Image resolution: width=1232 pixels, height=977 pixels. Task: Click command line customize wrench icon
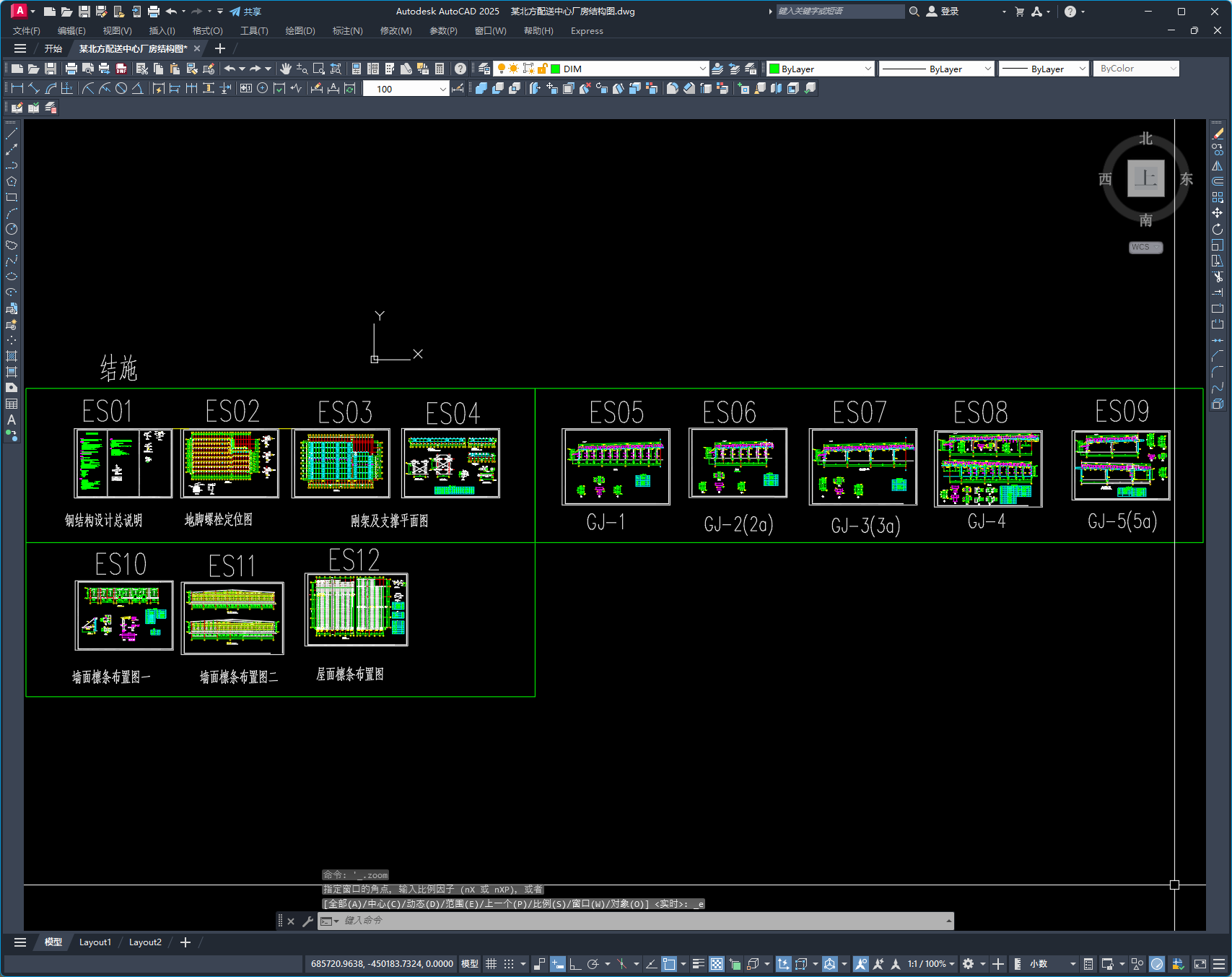pos(307,921)
